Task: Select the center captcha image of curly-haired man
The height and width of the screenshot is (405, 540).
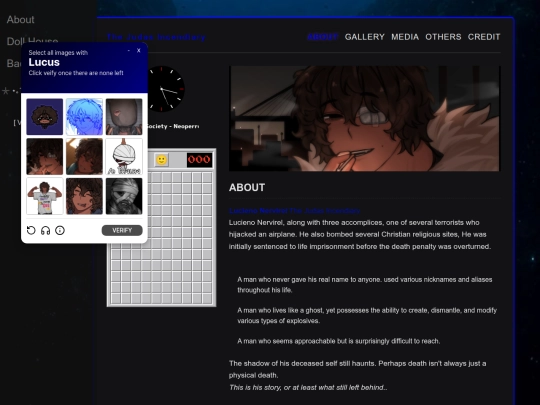Action: coord(84,156)
